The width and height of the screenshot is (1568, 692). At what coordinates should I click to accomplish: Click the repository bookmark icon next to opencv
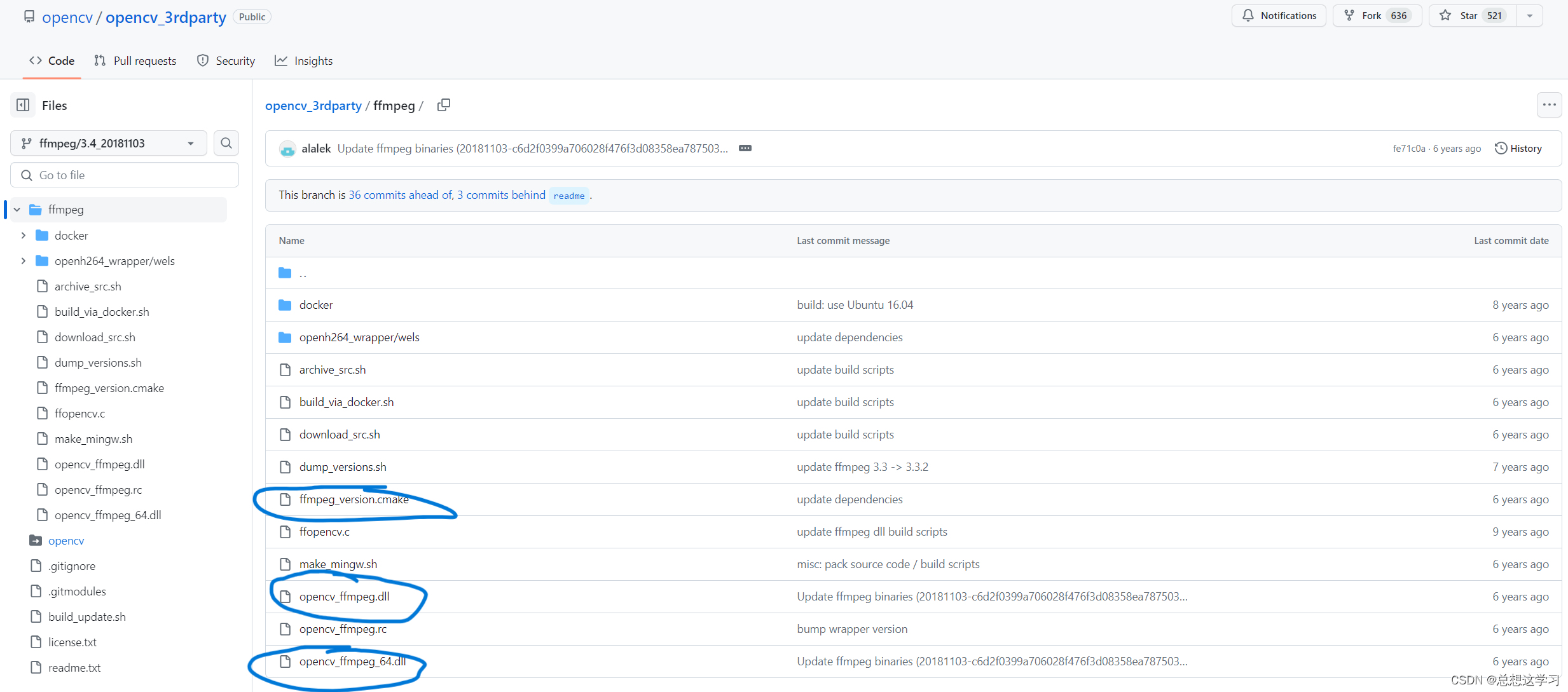[29, 16]
